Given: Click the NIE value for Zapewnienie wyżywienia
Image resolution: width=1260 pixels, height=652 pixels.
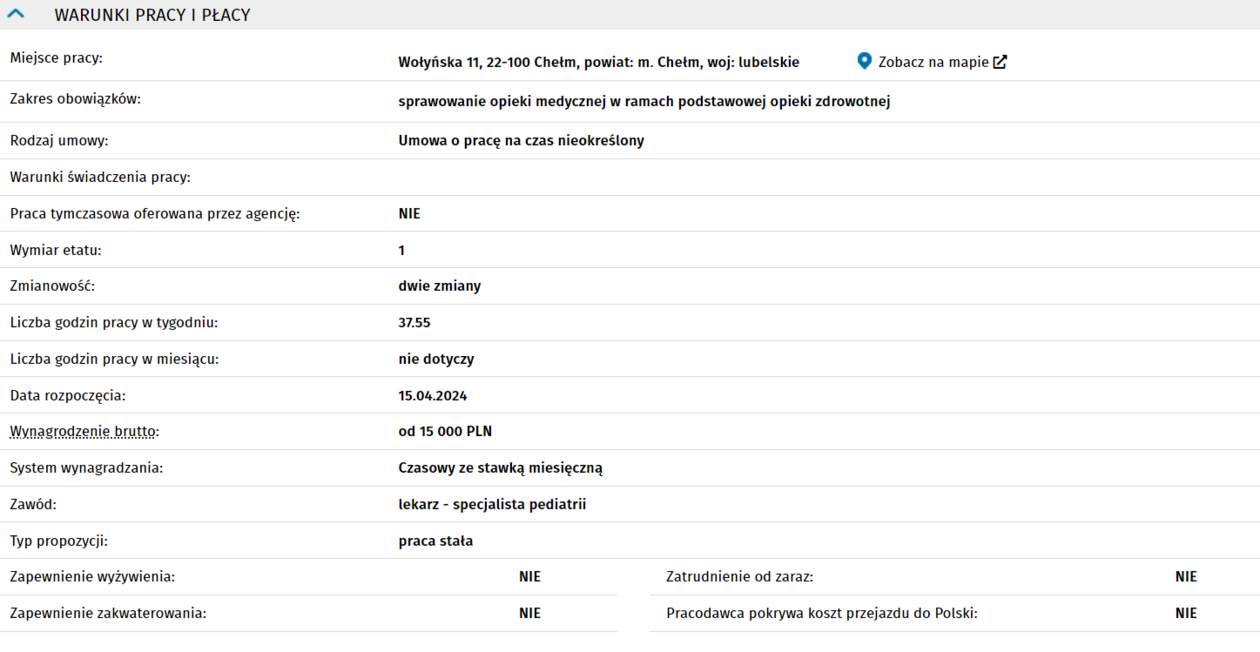Looking at the screenshot, I should pyautogui.click(x=529, y=577).
